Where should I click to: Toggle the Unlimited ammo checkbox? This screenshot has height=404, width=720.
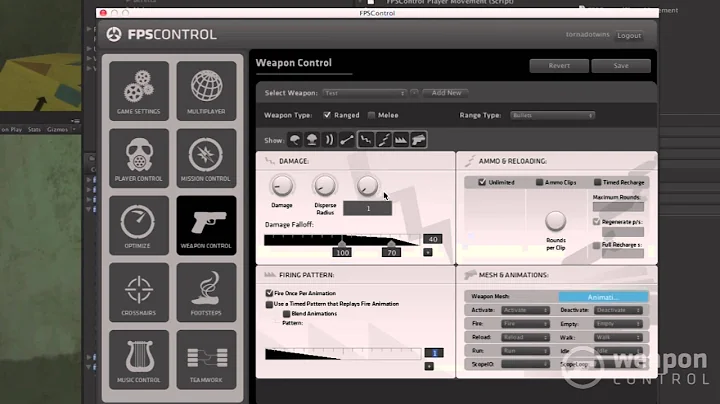482,182
